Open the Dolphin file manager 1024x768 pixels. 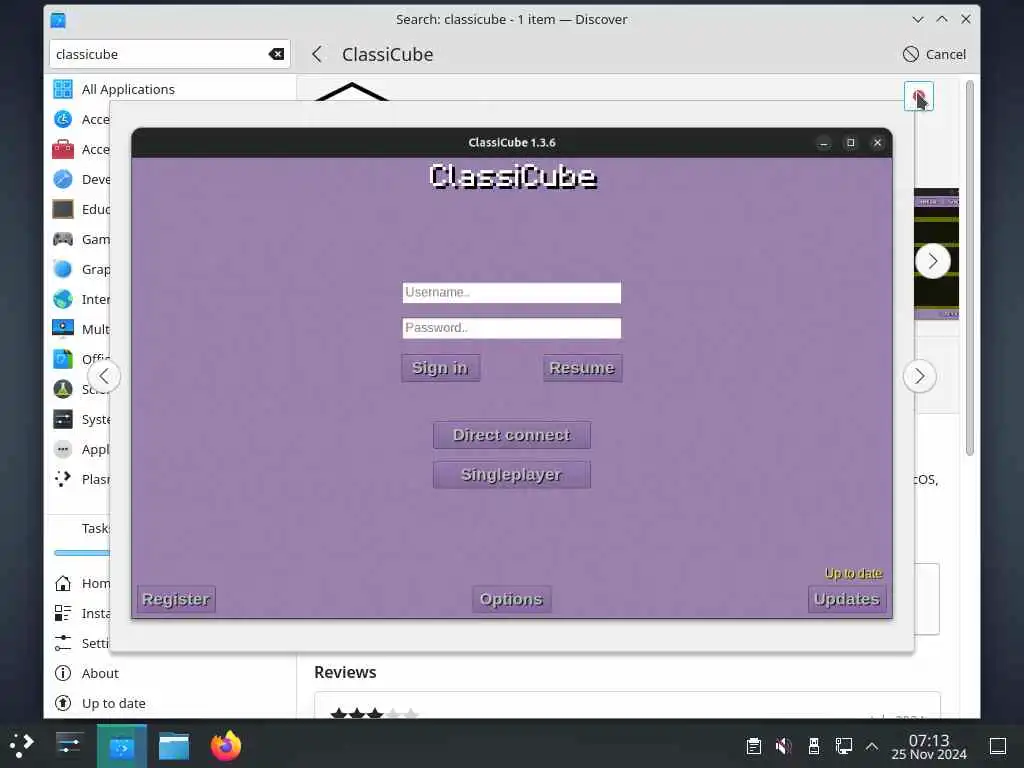point(174,746)
